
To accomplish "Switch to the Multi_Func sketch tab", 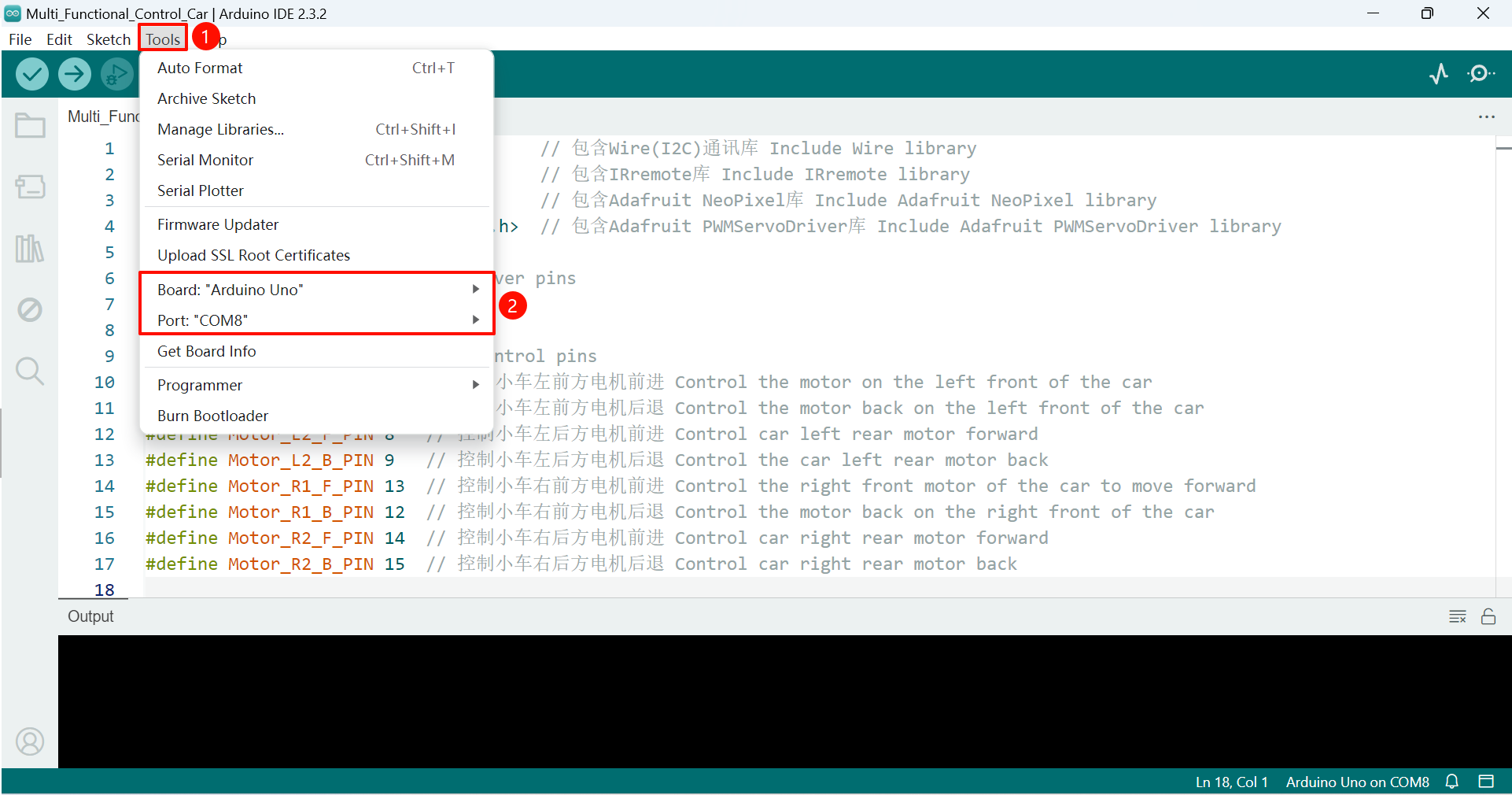I will pos(102,116).
